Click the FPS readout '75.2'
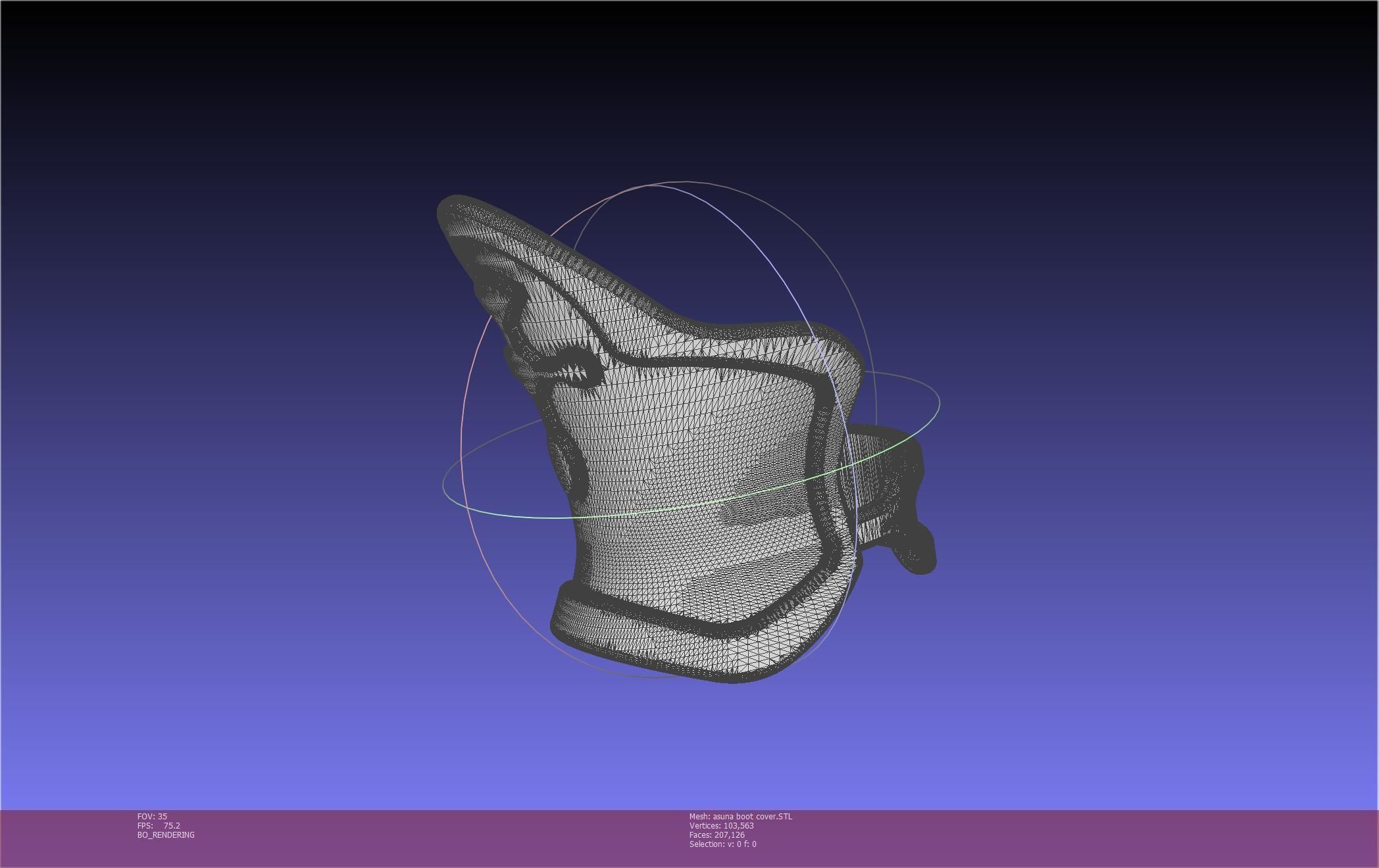 172,825
